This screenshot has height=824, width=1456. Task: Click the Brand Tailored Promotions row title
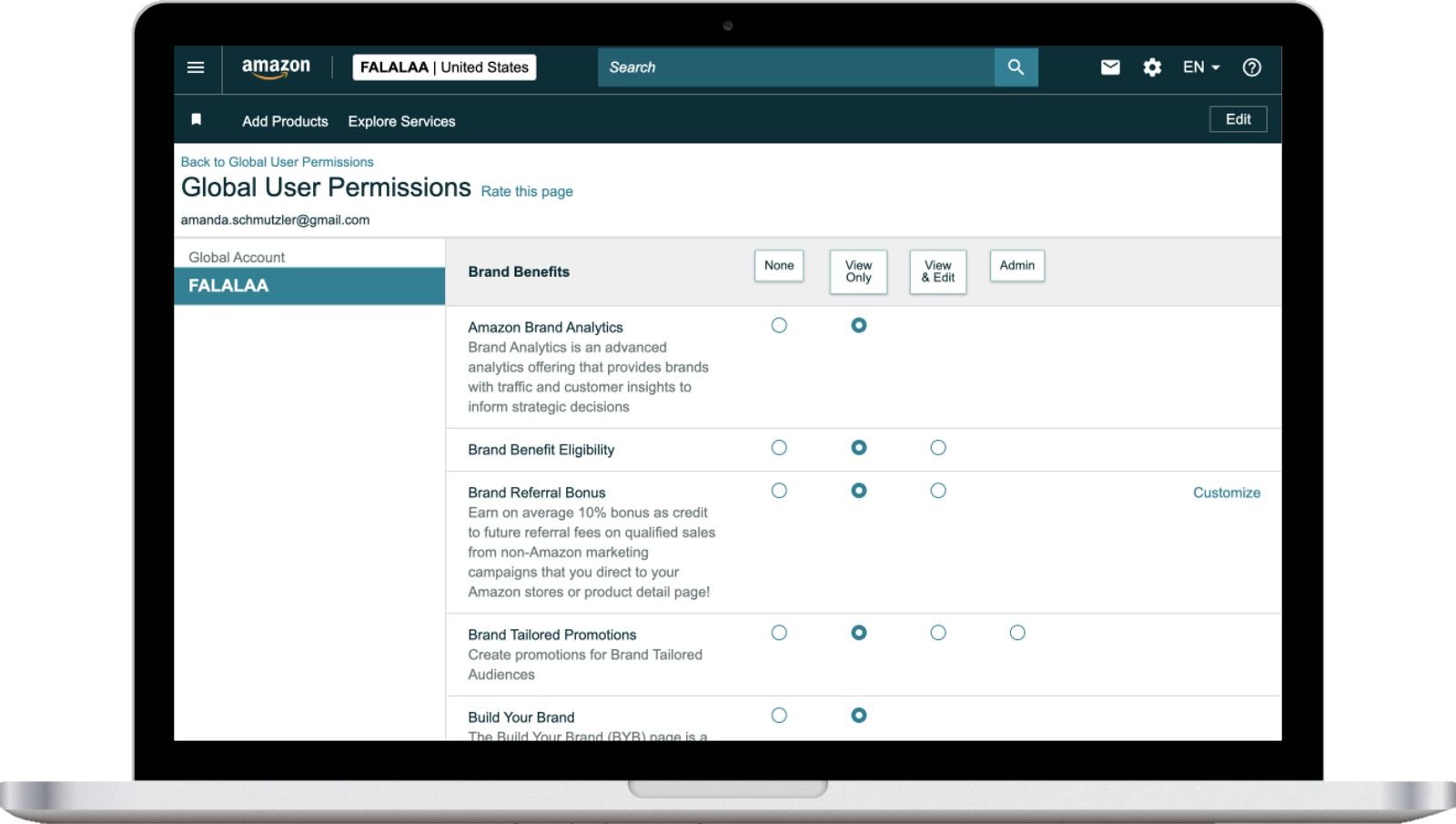coord(551,635)
